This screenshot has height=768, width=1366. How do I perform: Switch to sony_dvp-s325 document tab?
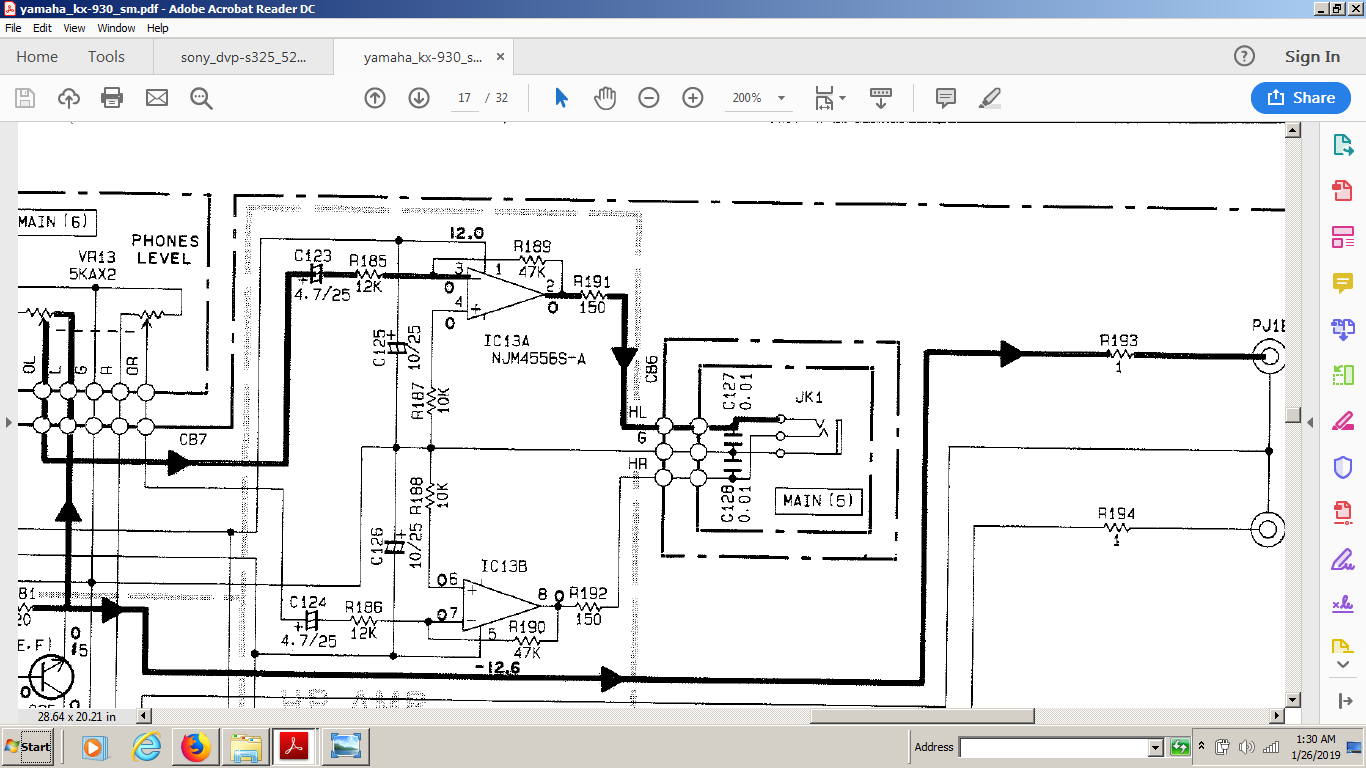coord(244,57)
